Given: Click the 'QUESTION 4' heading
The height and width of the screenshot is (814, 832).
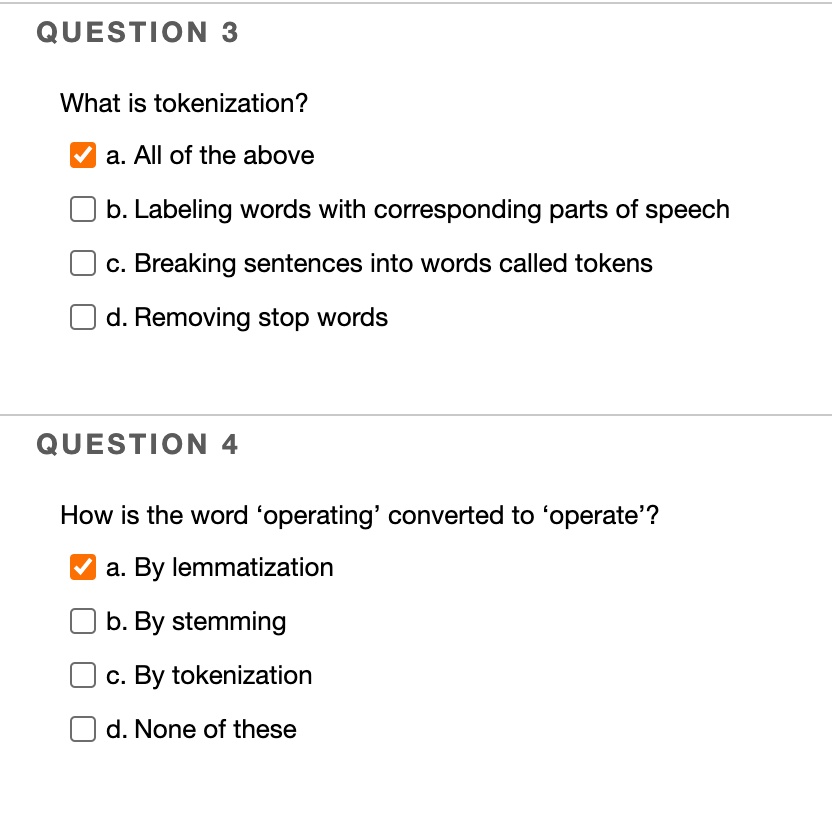Looking at the screenshot, I should coord(137,444).
